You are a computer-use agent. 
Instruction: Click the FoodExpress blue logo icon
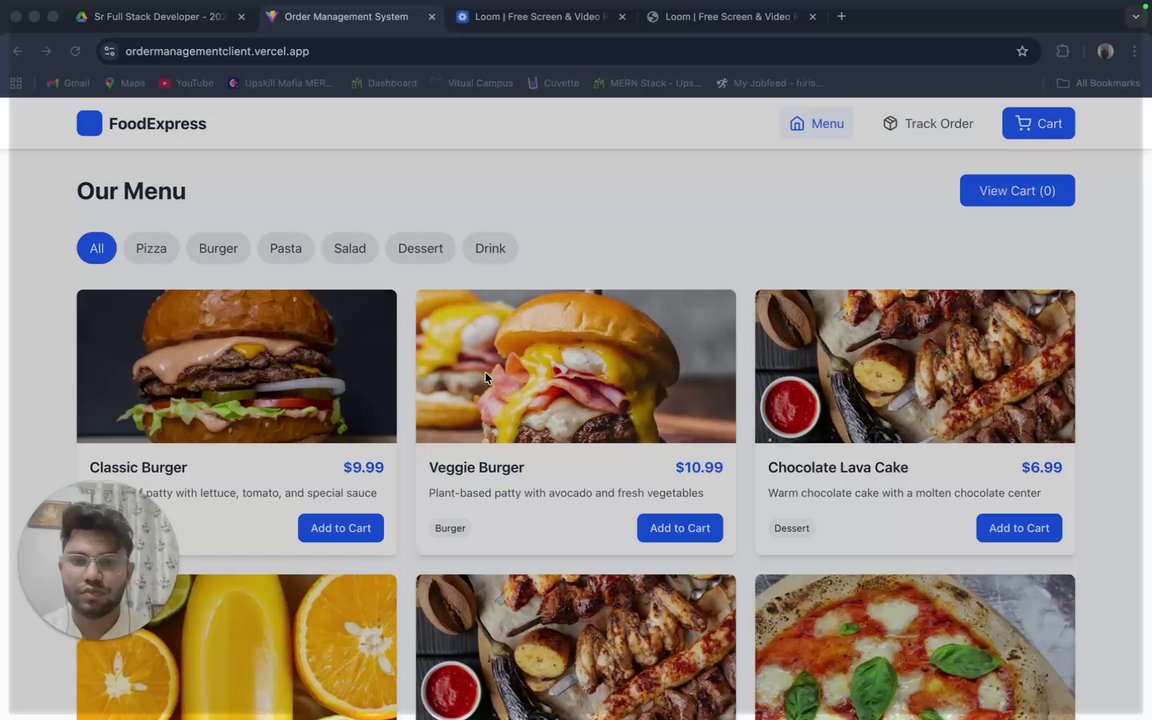tap(89, 123)
